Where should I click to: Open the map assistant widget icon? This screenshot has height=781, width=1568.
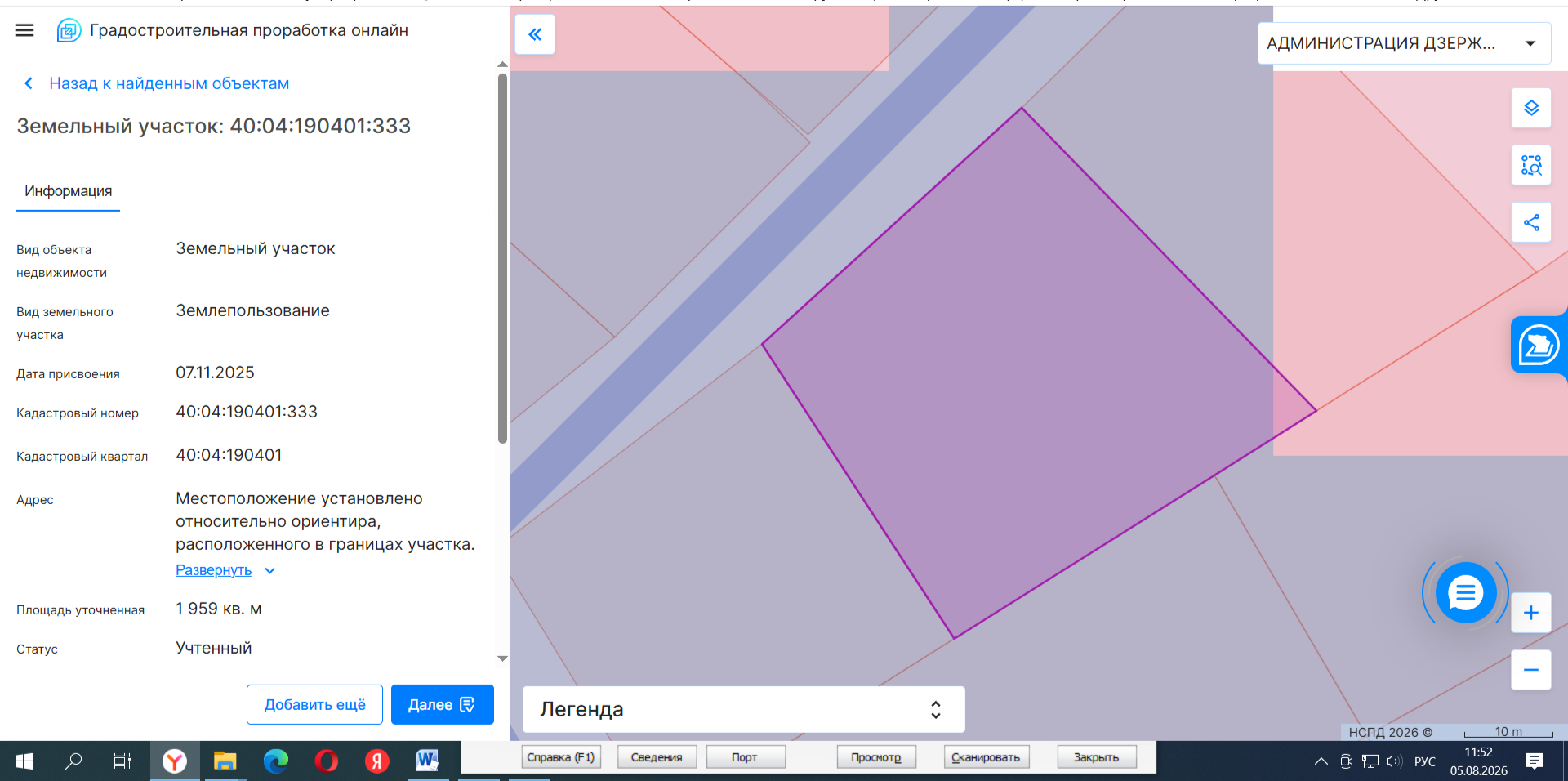pos(1539,345)
